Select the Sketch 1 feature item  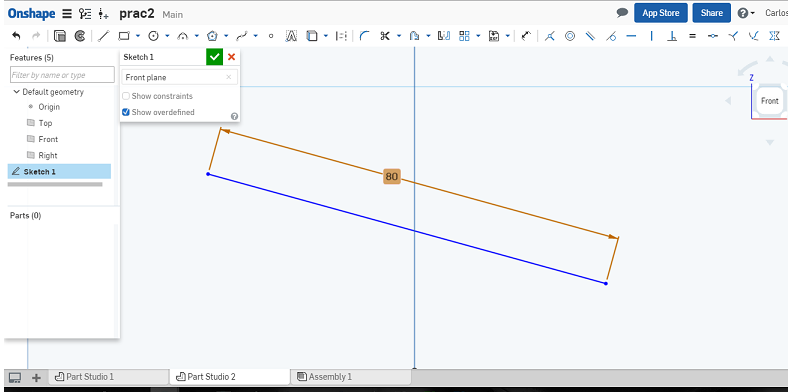[59, 171]
